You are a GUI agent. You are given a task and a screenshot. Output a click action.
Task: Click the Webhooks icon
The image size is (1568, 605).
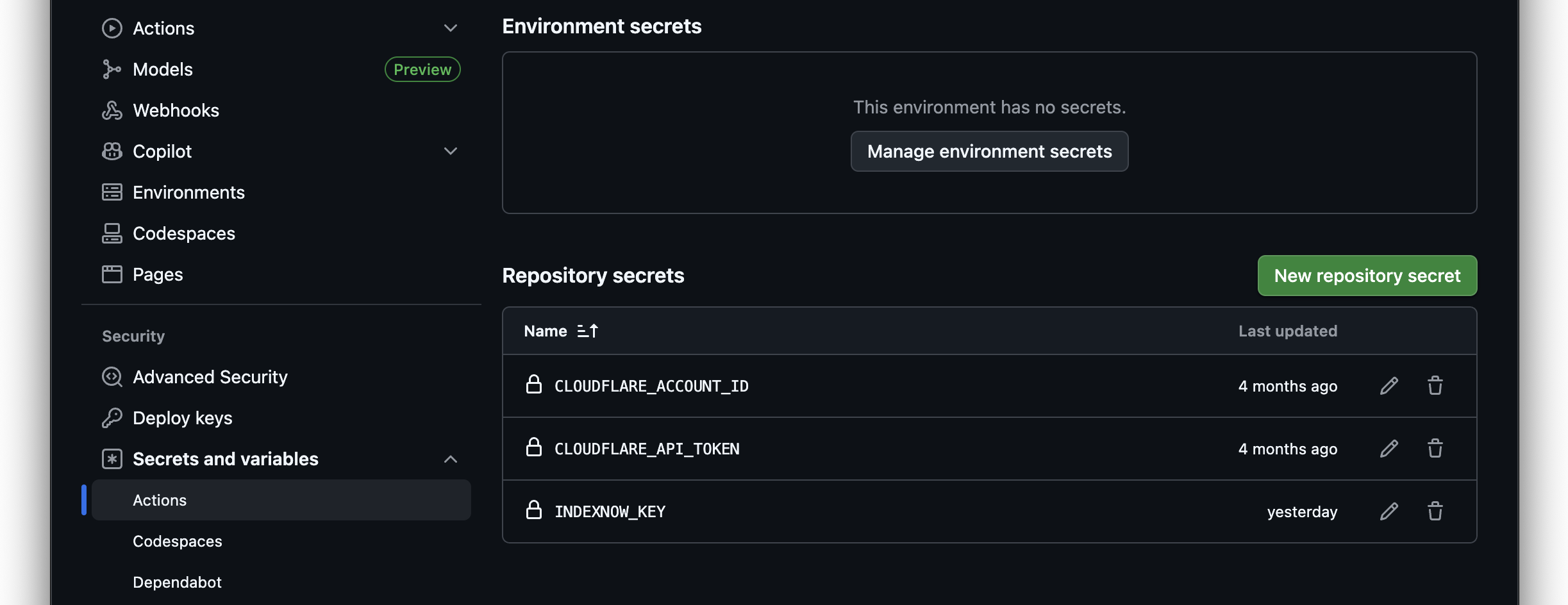coord(112,110)
